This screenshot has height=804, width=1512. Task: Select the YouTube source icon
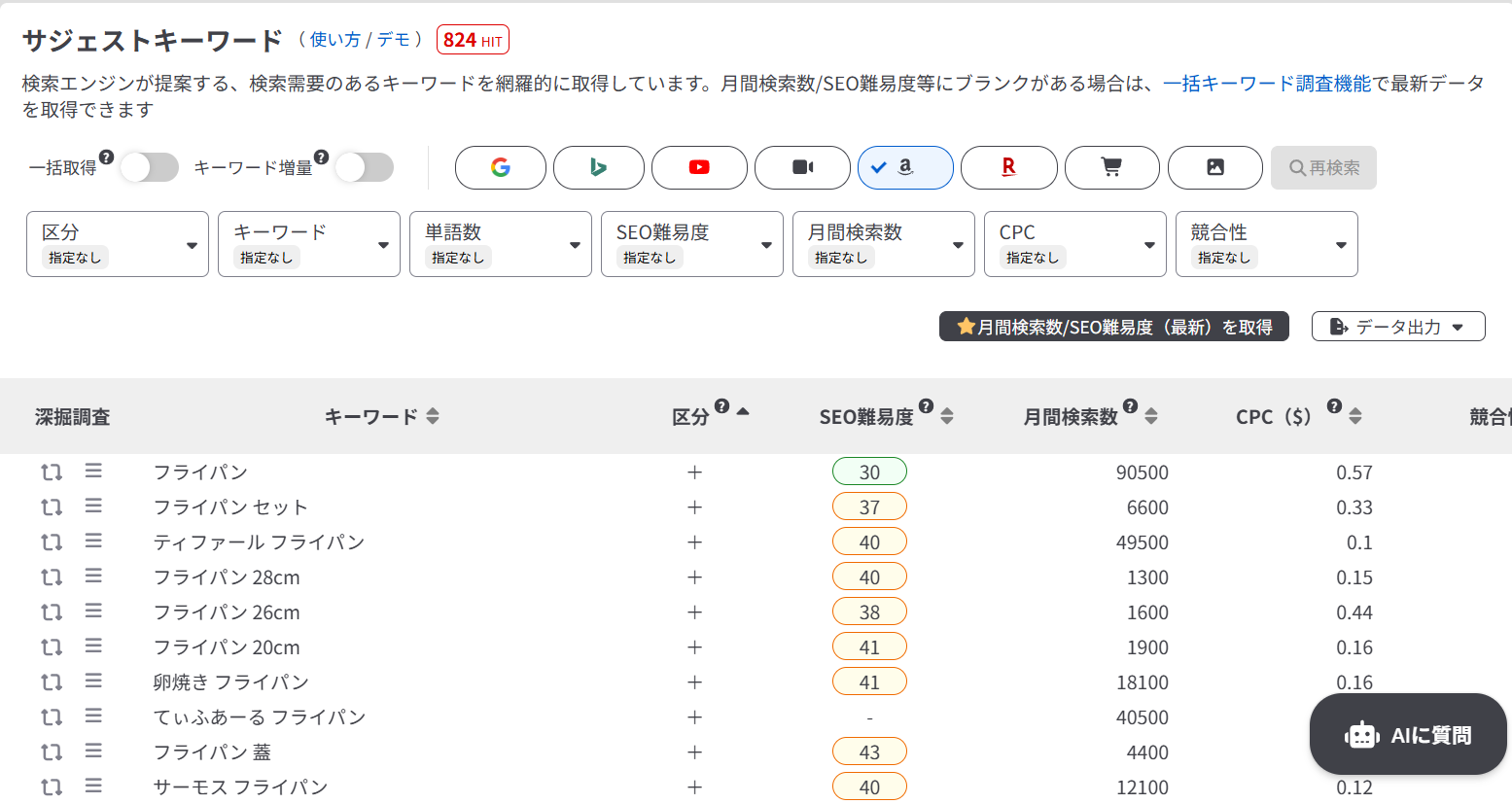698,167
